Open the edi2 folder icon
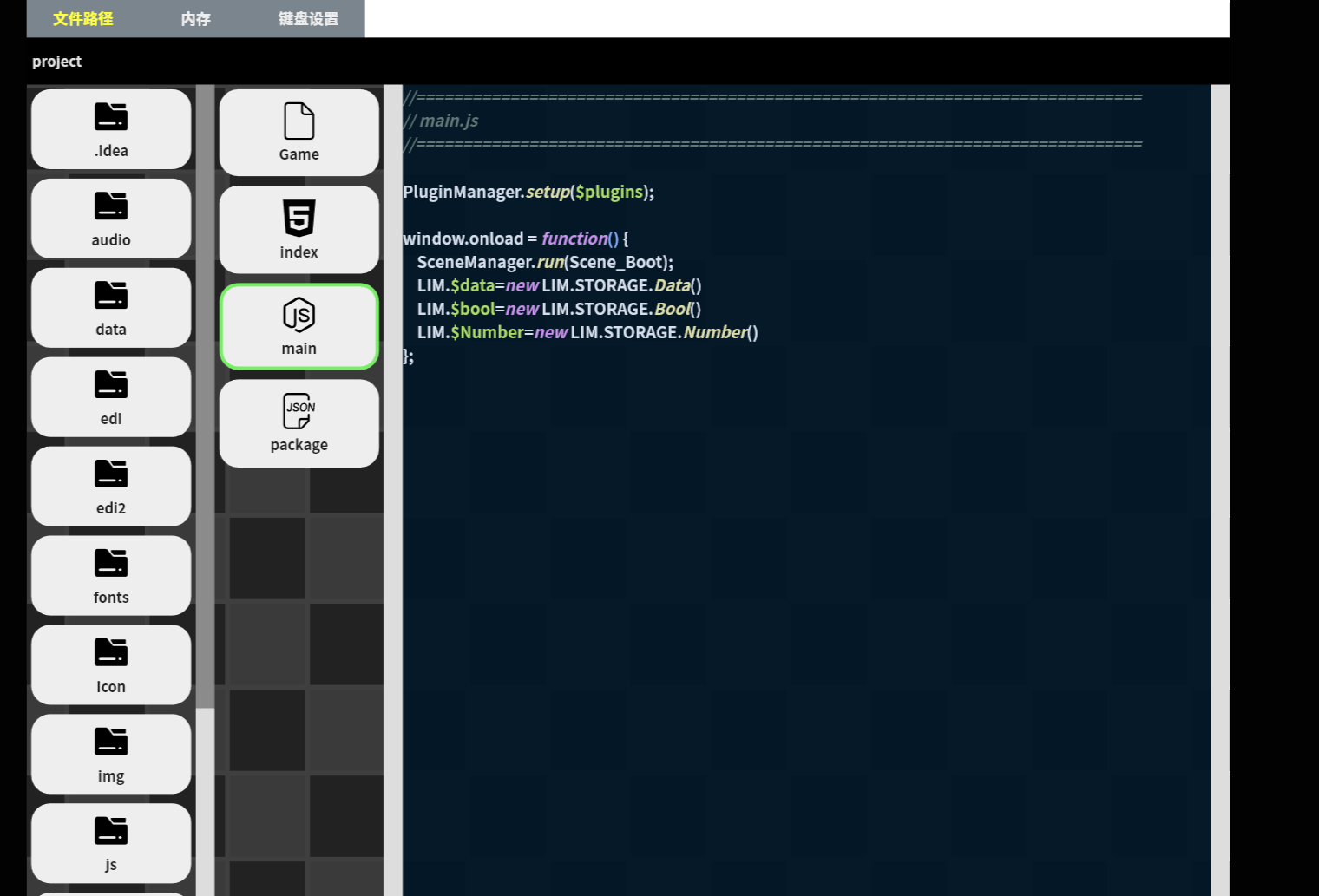 (x=111, y=474)
